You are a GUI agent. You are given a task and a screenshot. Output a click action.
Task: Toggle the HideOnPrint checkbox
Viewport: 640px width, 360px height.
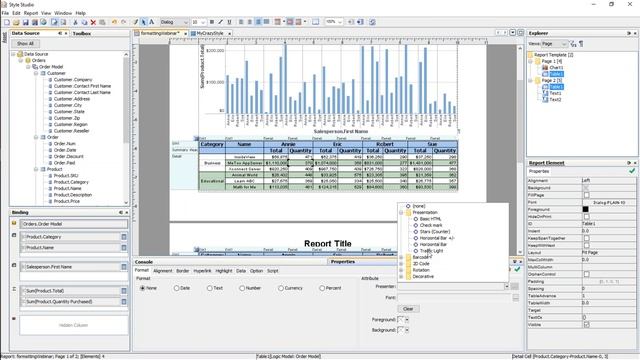(587, 217)
